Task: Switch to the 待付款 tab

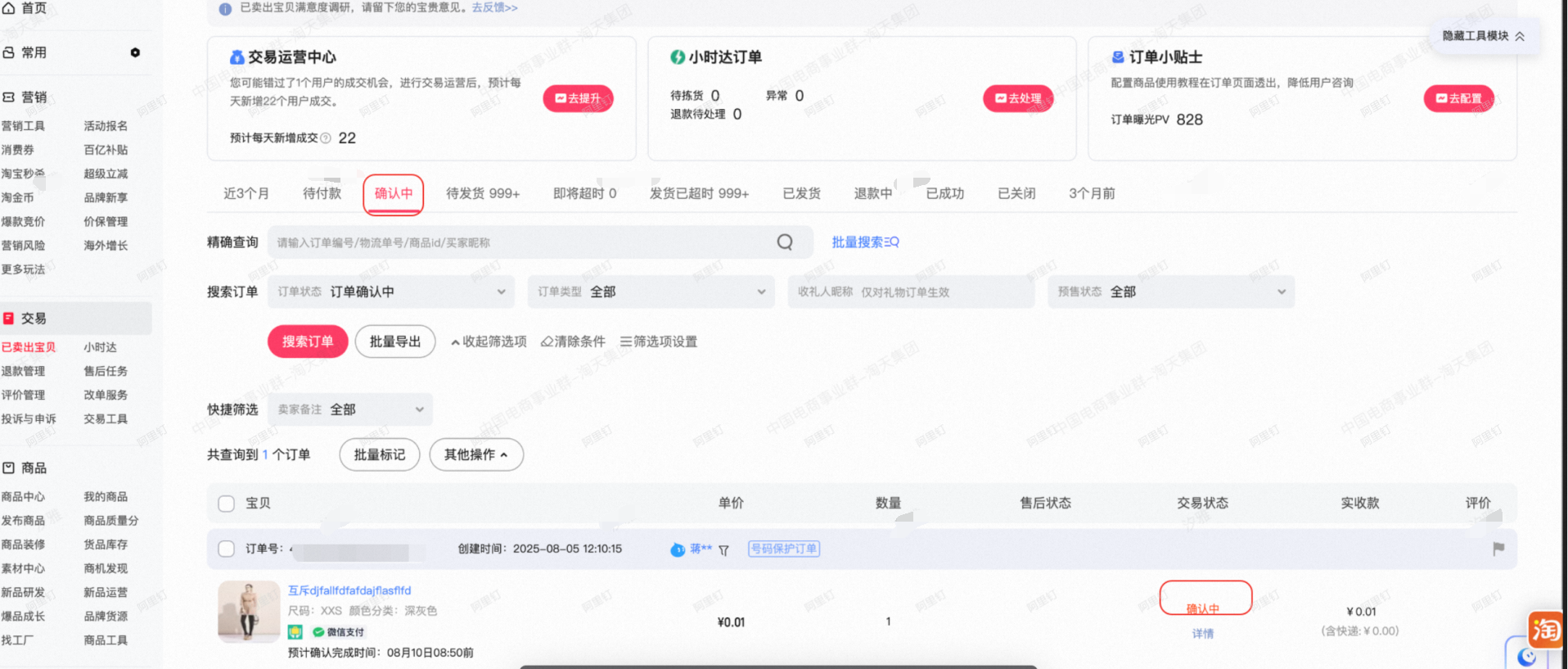Action: pyautogui.click(x=322, y=193)
